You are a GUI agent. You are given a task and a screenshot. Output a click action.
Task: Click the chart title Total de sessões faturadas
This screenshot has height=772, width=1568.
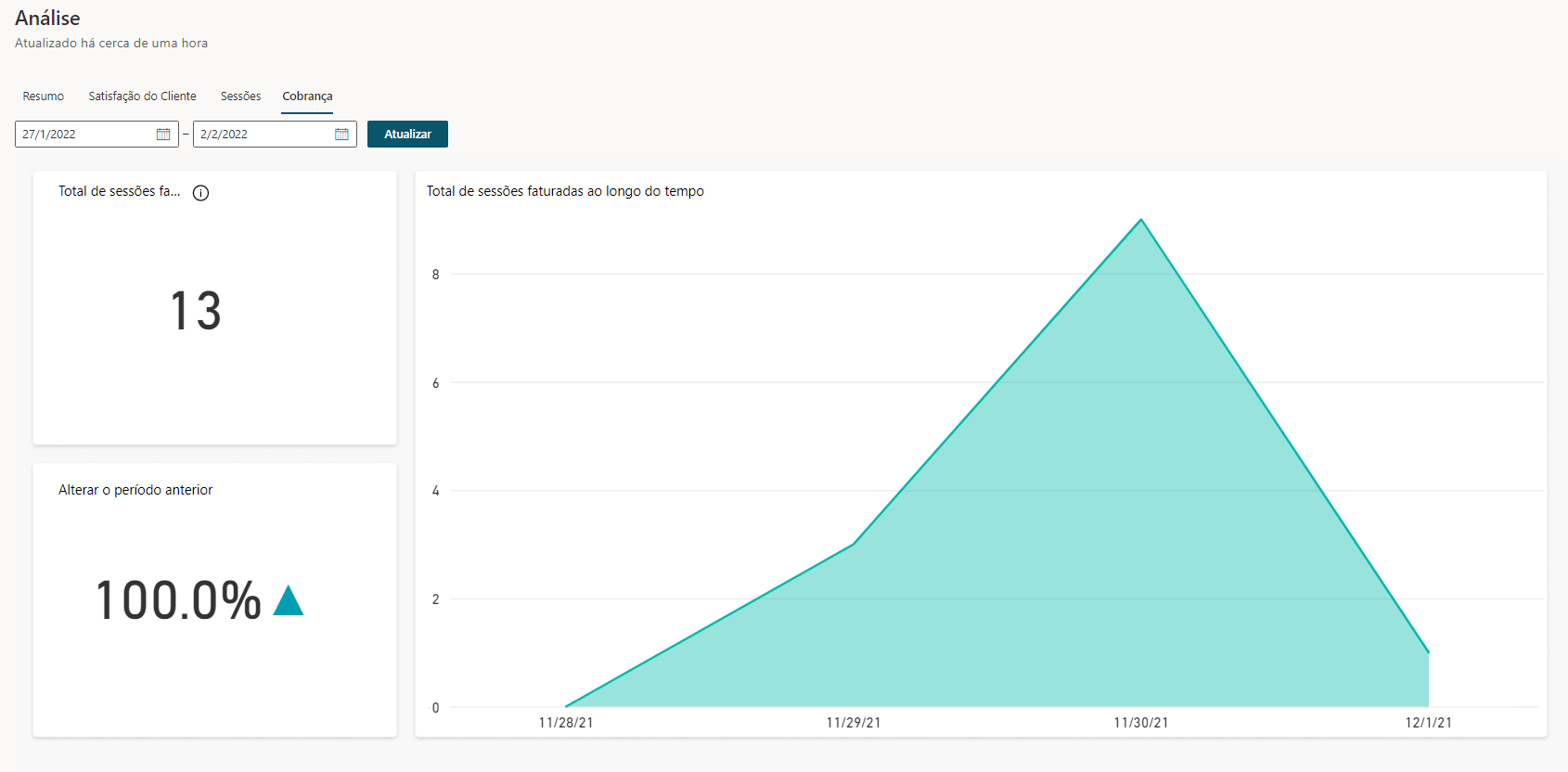[x=565, y=191]
